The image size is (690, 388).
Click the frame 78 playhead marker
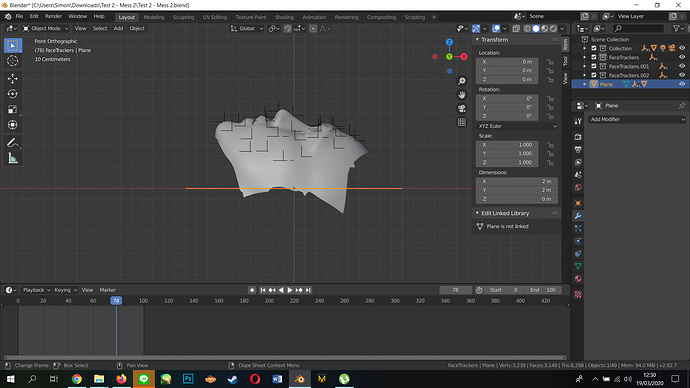click(116, 301)
